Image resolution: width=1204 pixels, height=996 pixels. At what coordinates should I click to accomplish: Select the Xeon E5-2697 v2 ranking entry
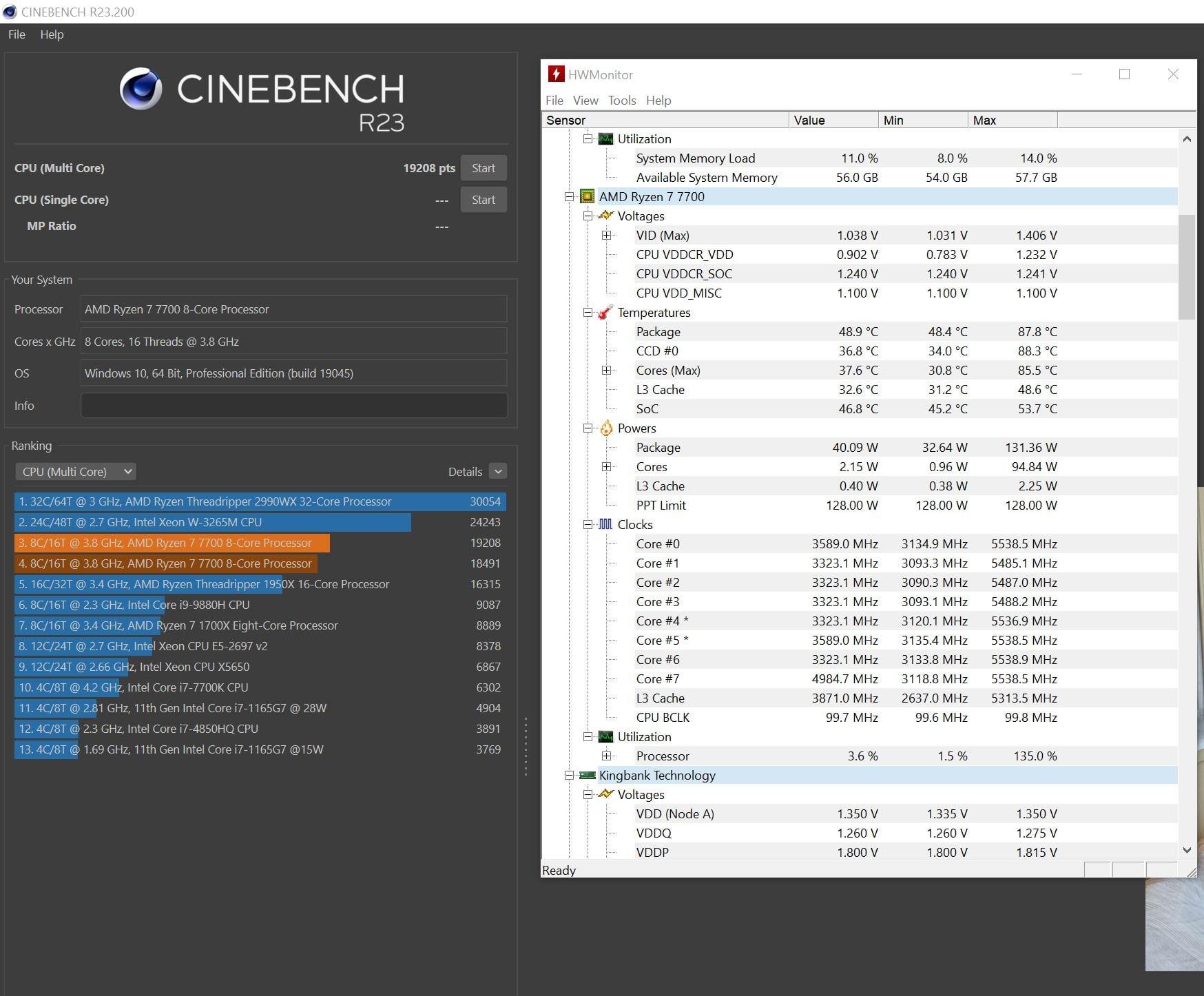[x=260, y=646]
